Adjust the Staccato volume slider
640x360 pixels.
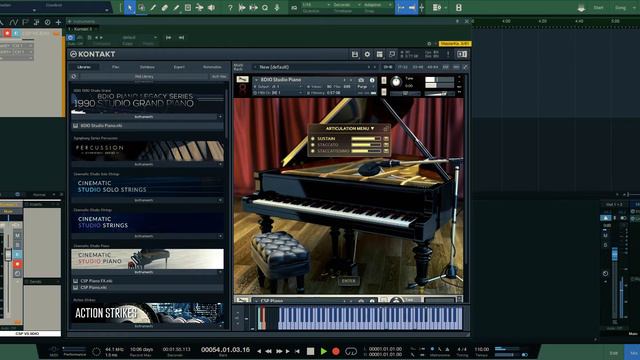[x=366, y=145]
